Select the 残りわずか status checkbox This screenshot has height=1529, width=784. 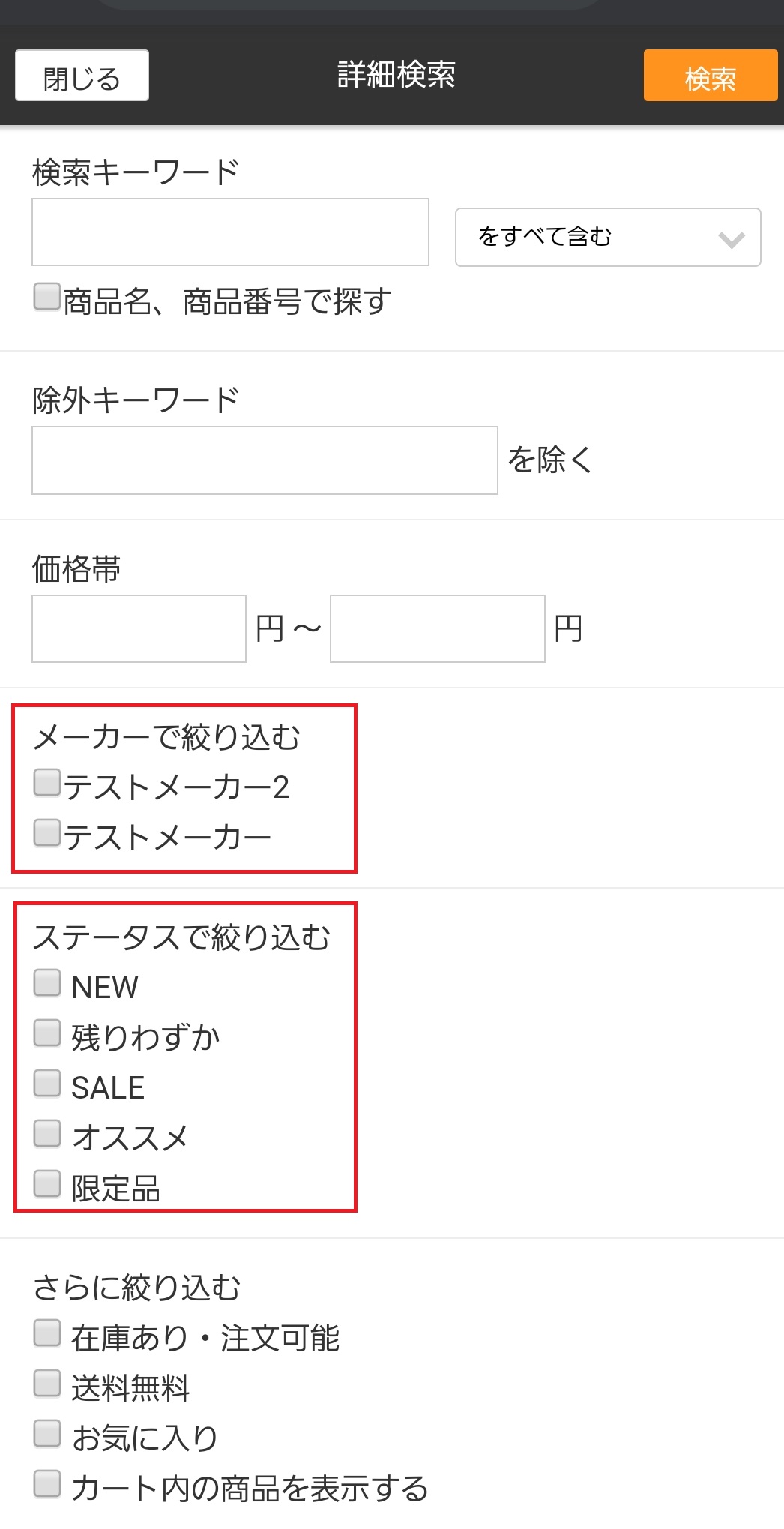47,1033
